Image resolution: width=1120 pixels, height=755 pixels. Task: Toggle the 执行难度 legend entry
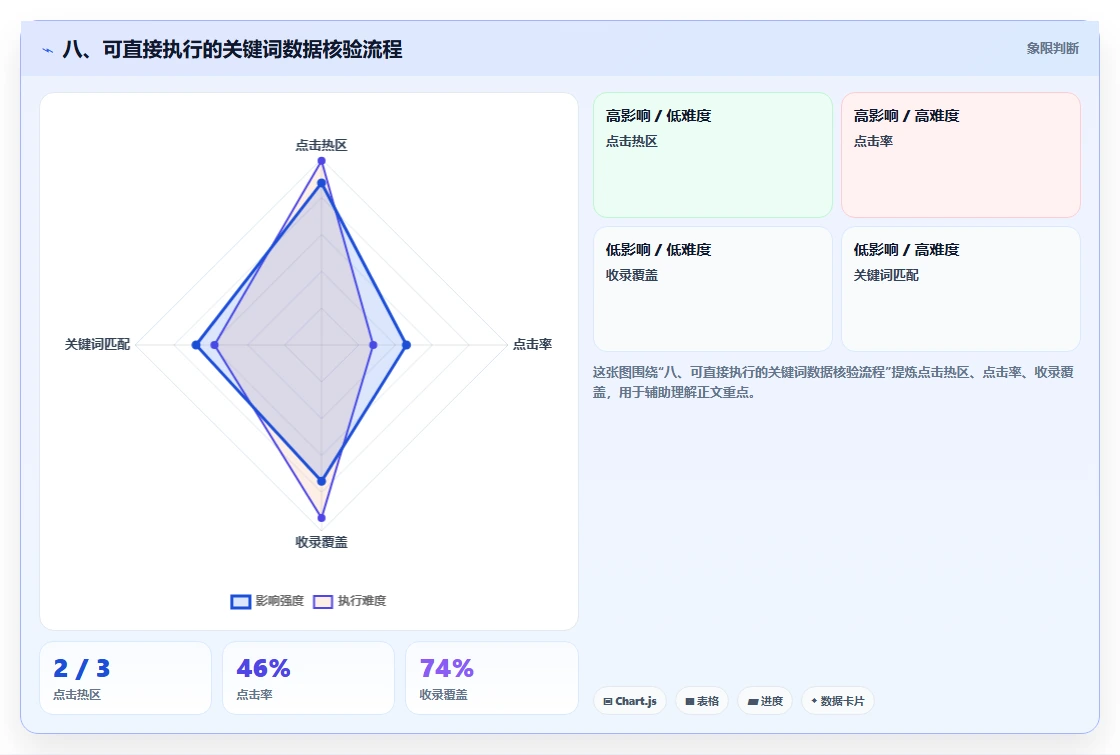pos(349,601)
